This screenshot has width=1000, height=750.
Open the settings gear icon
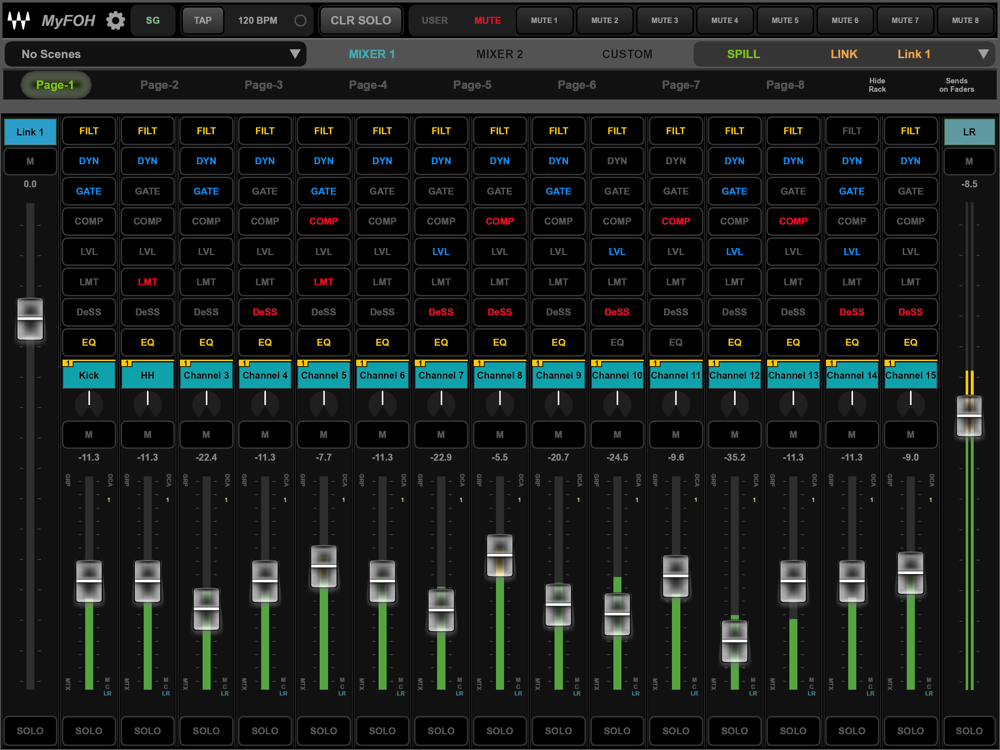115,20
